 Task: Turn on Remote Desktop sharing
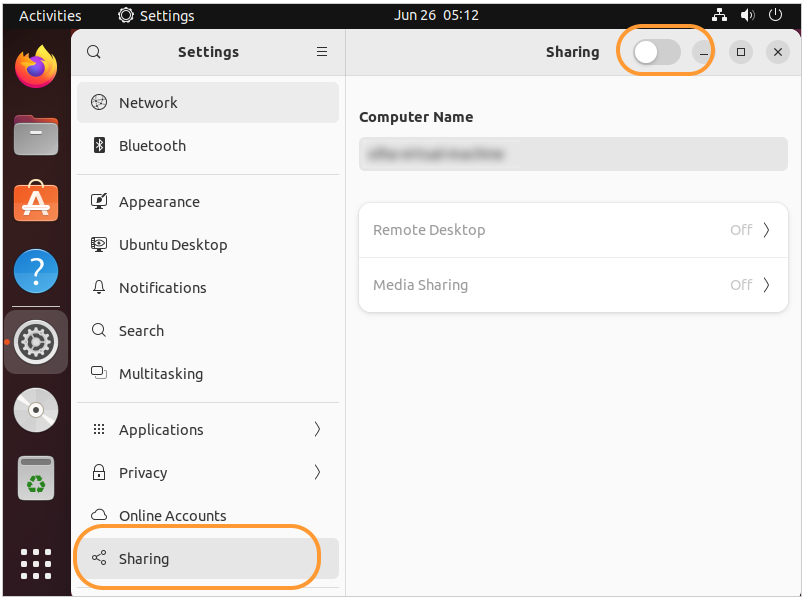(573, 230)
